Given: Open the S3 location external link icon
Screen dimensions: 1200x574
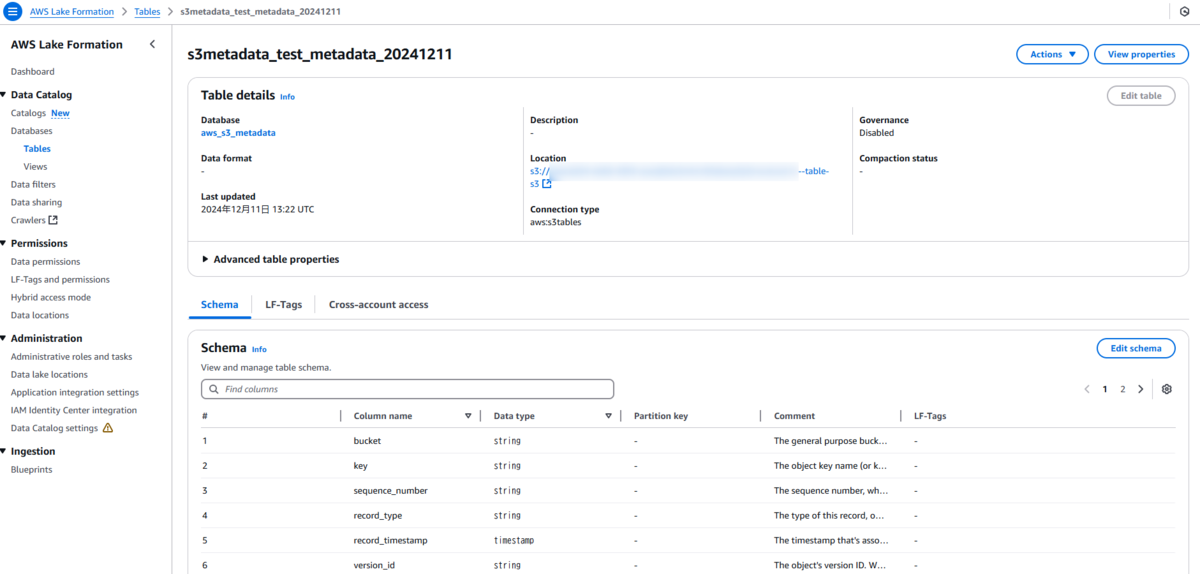Looking at the screenshot, I should click(x=547, y=184).
